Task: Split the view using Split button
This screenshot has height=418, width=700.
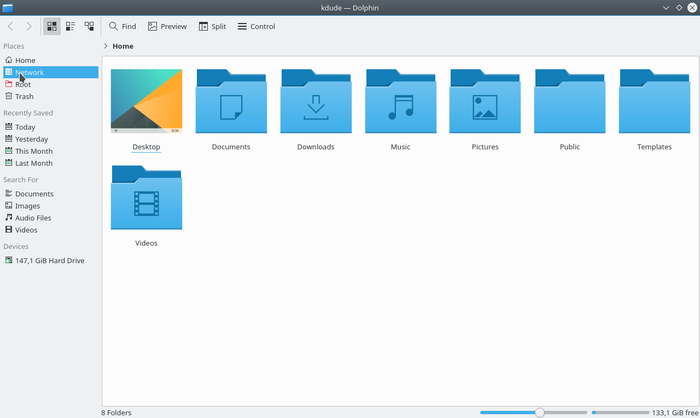Action: tap(212, 26)
